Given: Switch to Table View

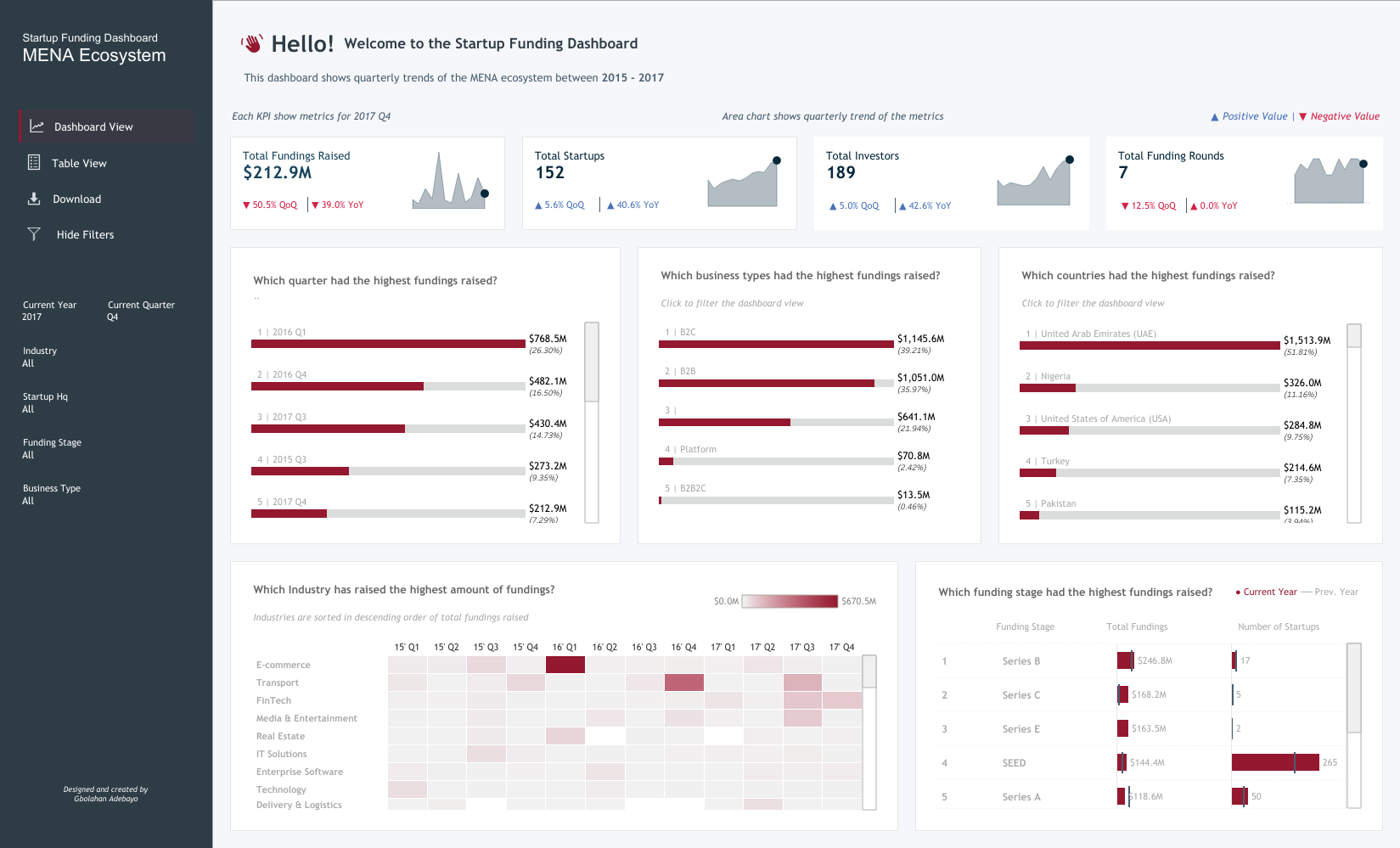Looking at the screenshot, I should (79, 163).
